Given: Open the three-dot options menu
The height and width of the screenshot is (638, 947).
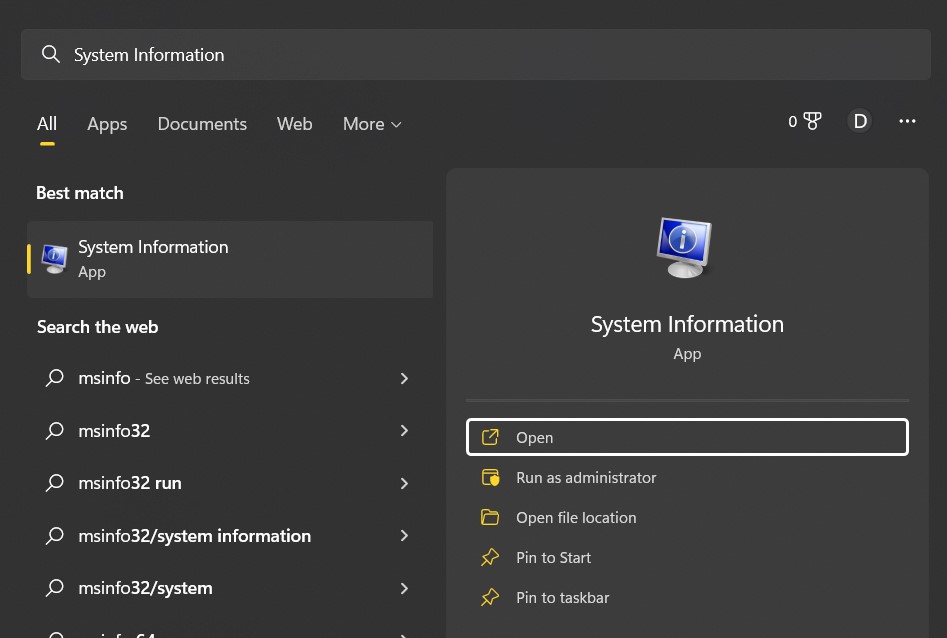Looking at the screenshot, I should coord(907,121).
